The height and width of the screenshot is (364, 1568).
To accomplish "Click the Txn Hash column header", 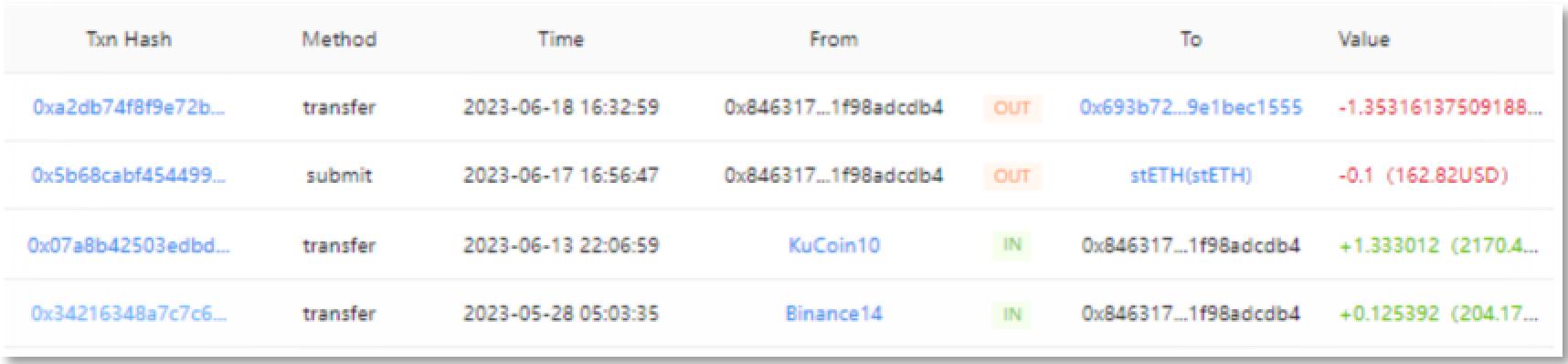I will (129, 39).
